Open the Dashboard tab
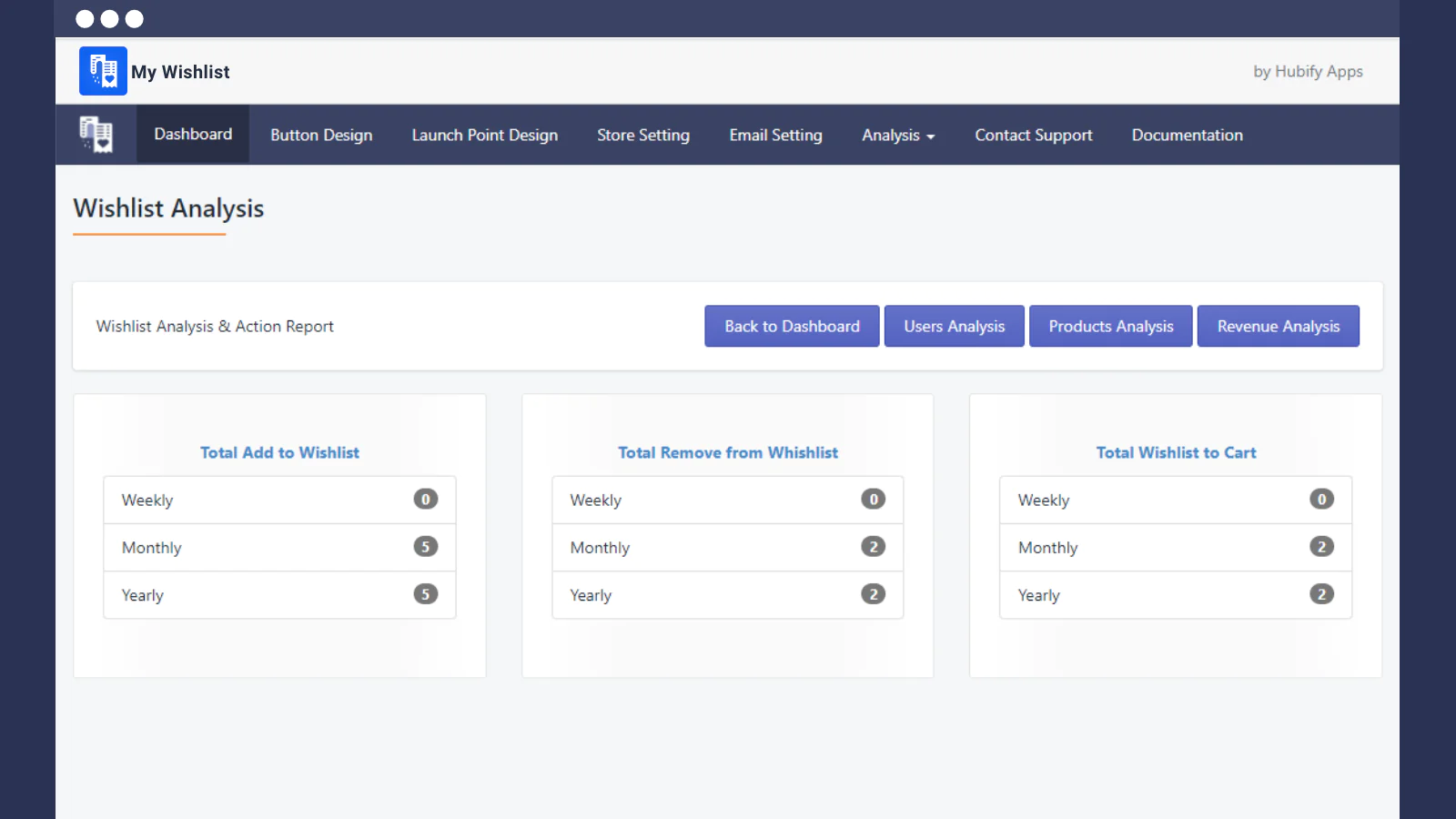Image resolution: width=1456 pixels, height=819 pixels. (193, 135)
